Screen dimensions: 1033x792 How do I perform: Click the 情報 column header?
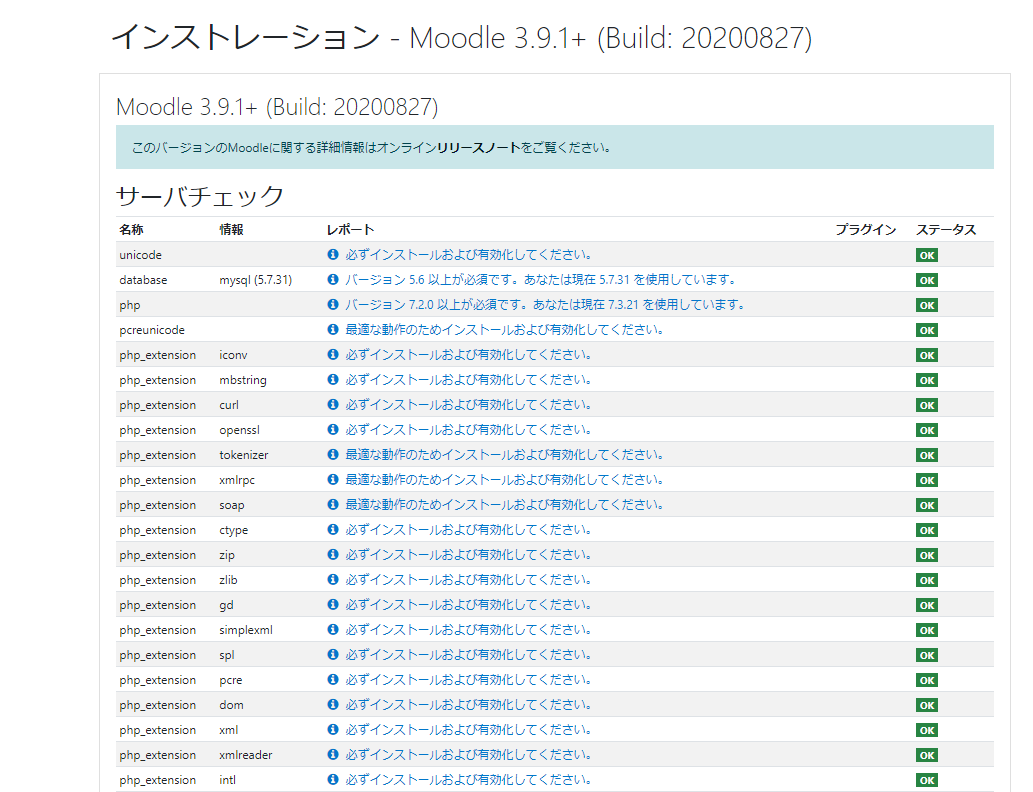pyautogui.click(x=231, y=229)
